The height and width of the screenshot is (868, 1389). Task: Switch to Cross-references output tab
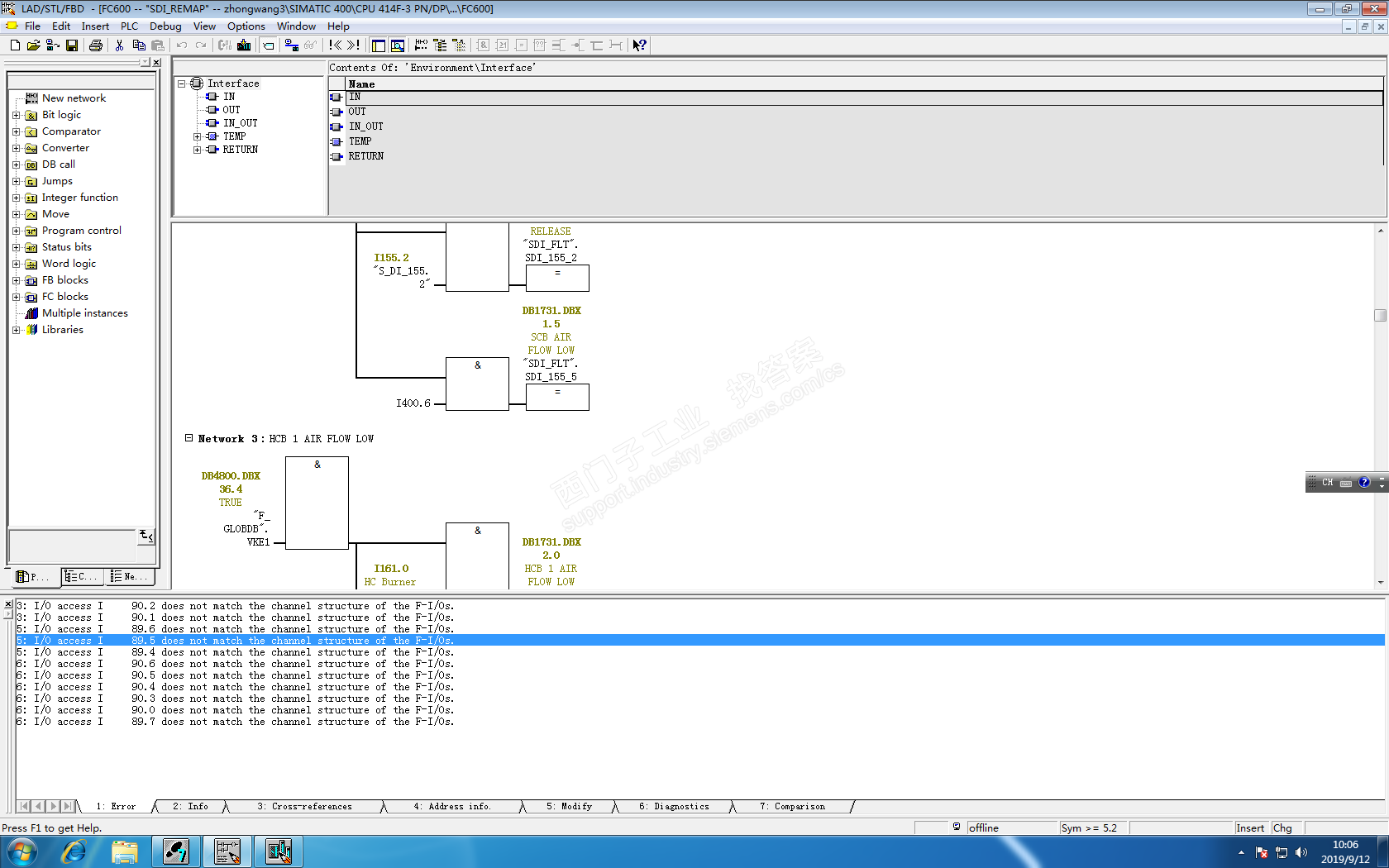(x=304, y=807)
